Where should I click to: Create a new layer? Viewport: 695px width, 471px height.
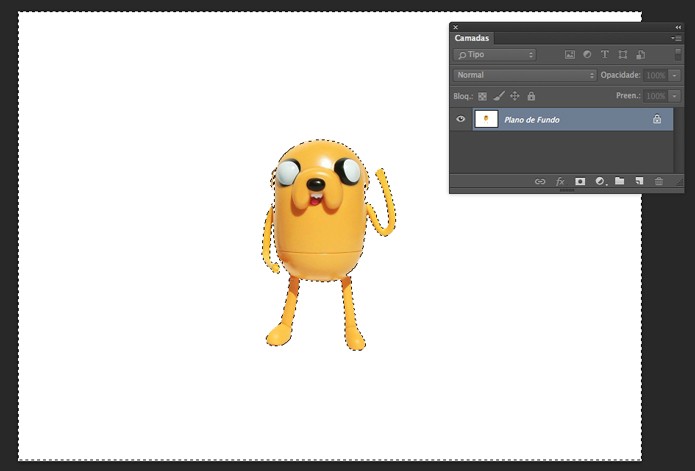pos(639,181)
